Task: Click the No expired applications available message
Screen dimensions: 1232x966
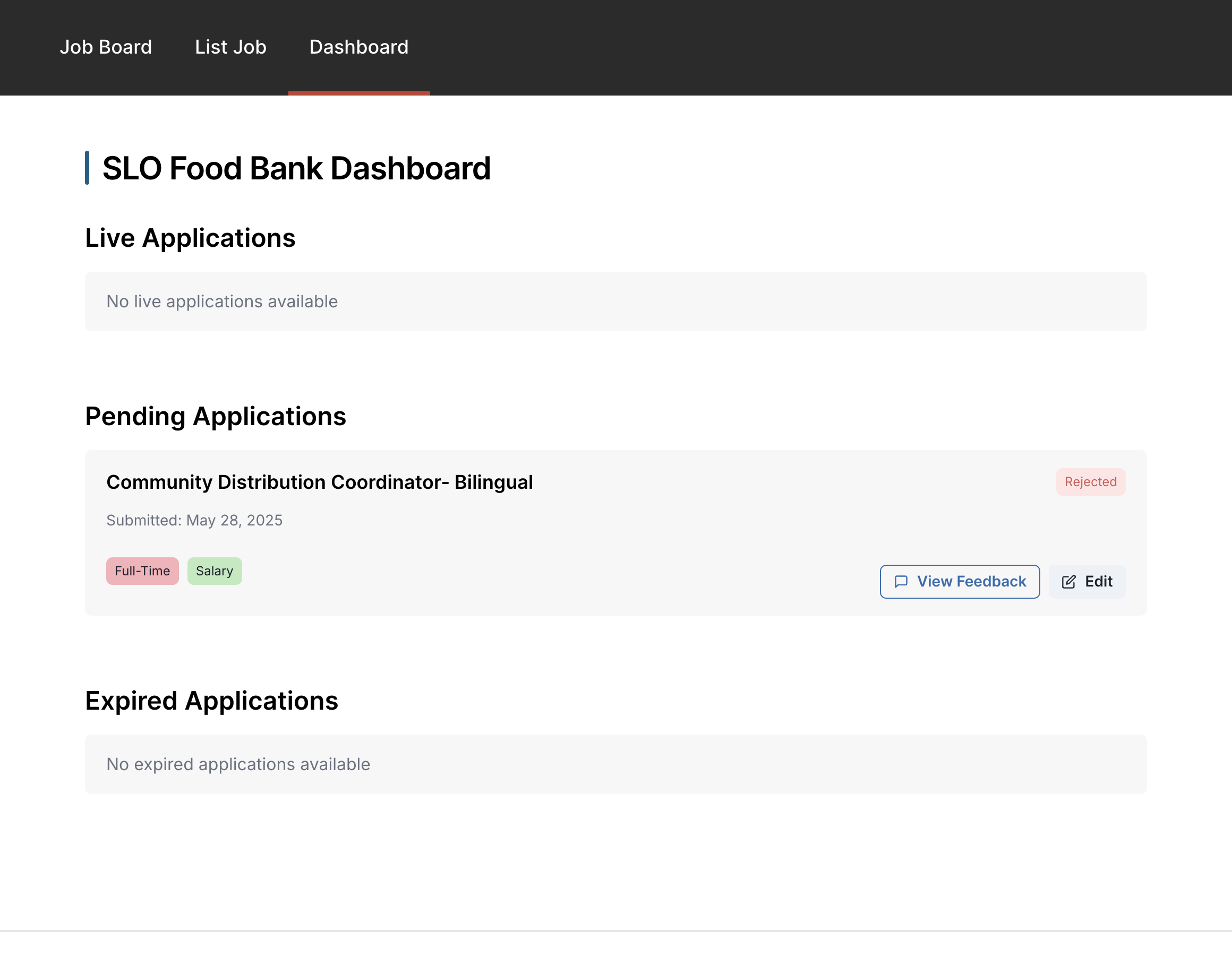Action: [x=238, y=764]
